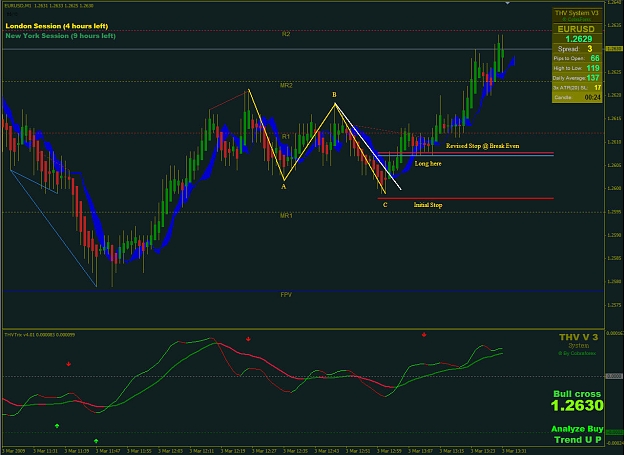Viewport: 625px width, 455px height.
Task: Click the MR2 pivot level label
Action: coord(286,85)
